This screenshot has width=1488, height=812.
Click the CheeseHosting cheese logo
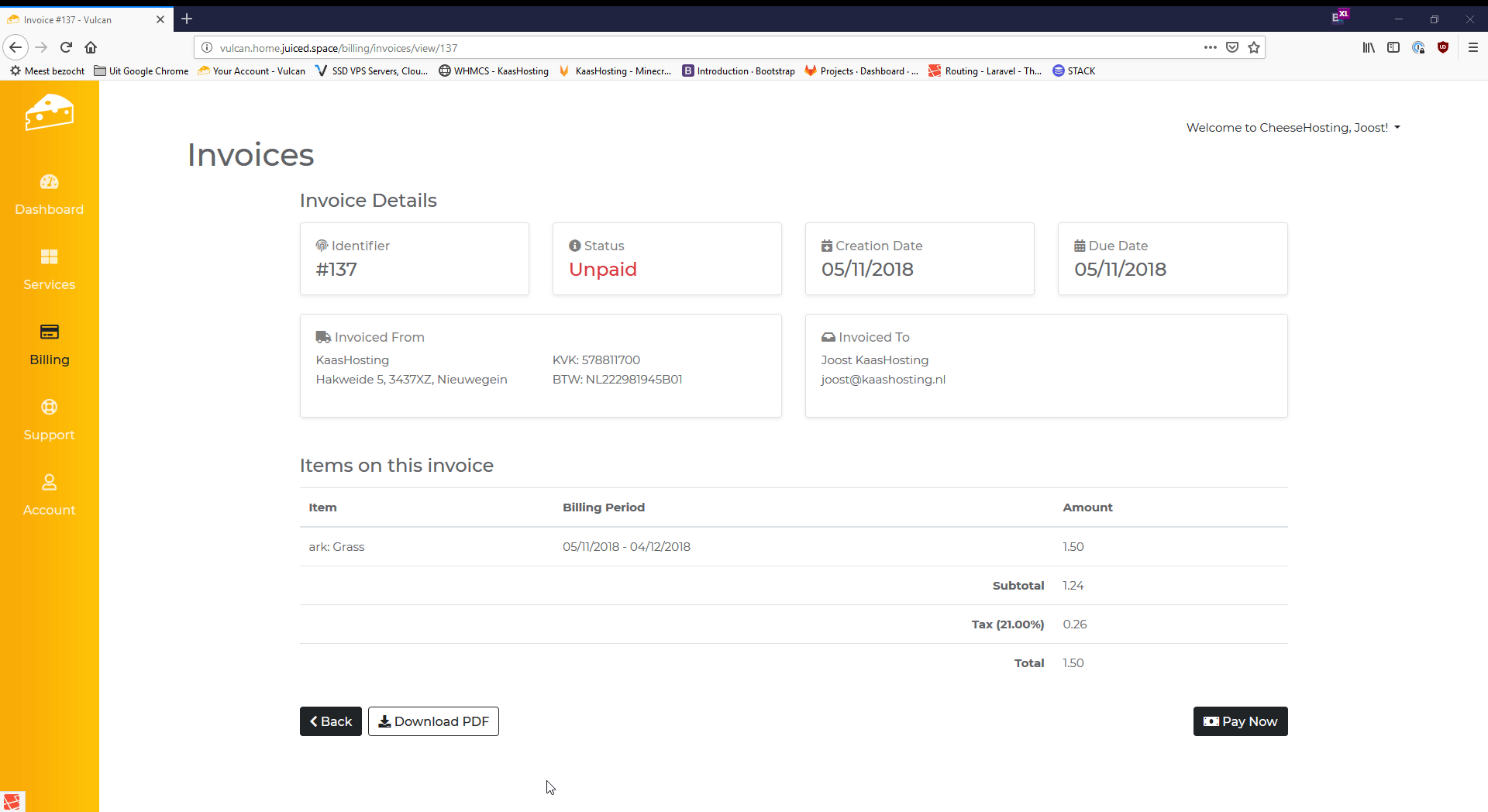click(x=49, y=113)
